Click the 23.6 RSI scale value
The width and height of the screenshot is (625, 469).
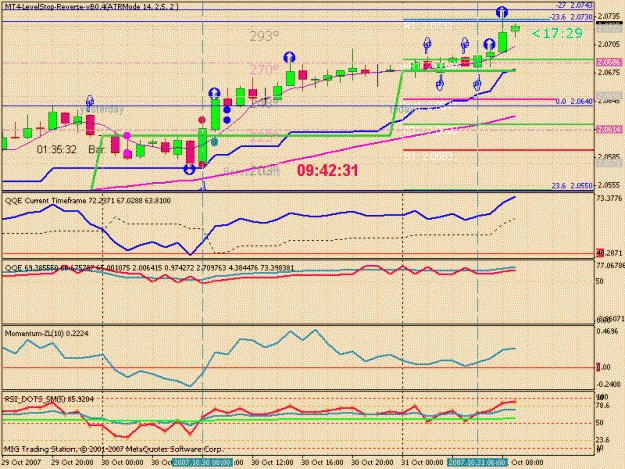coord(603,440)
